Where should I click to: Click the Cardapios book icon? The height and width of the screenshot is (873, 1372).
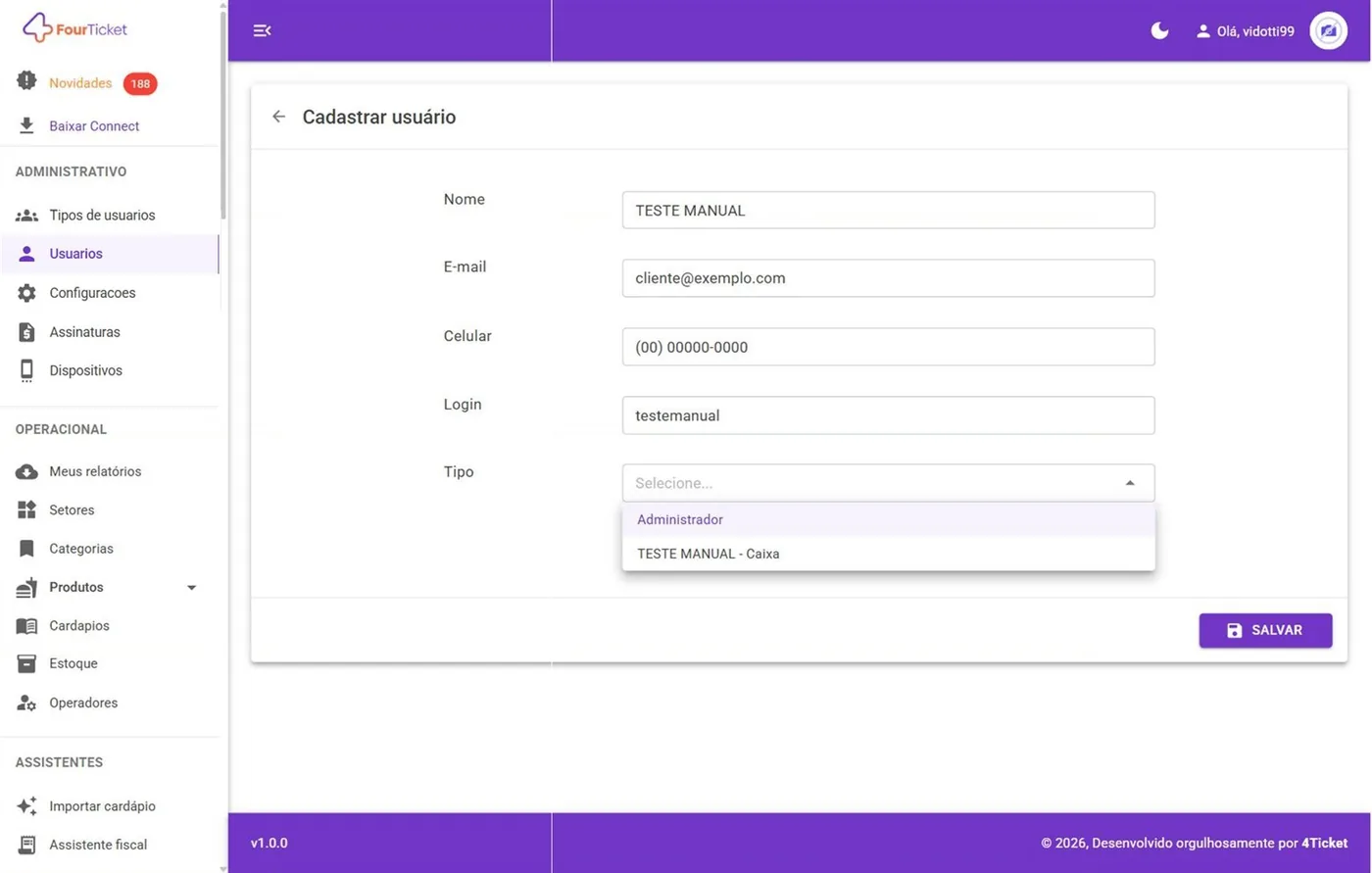tap(27, 625)
